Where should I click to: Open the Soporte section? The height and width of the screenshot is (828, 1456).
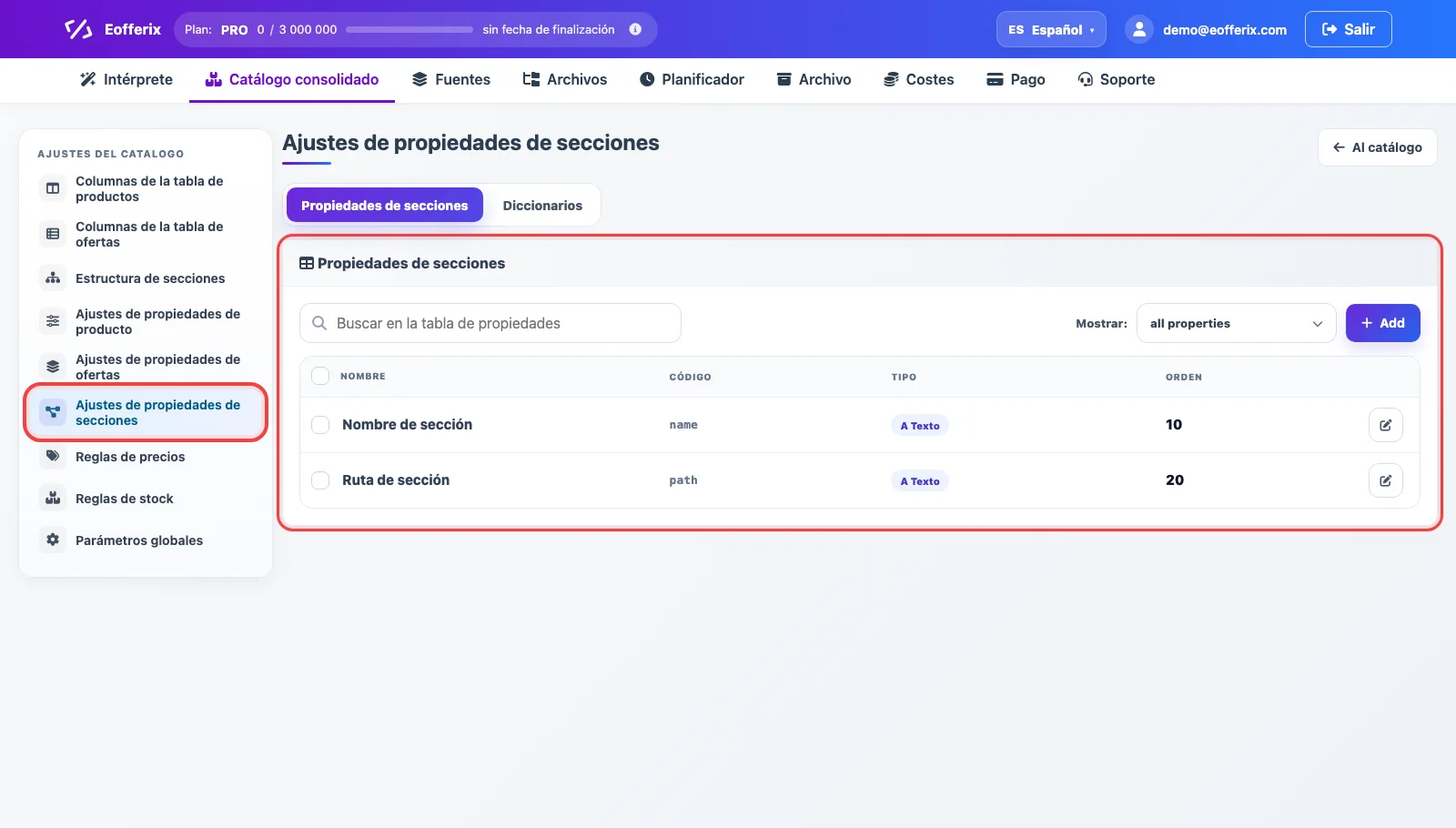[1117, 79]
